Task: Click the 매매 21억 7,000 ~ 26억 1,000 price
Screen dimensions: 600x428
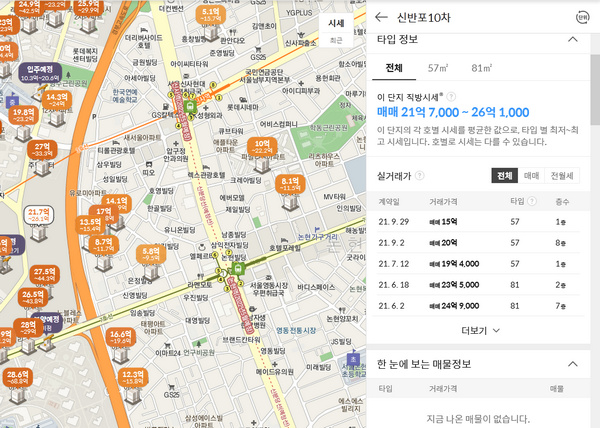Action: (x=453, y=112)
